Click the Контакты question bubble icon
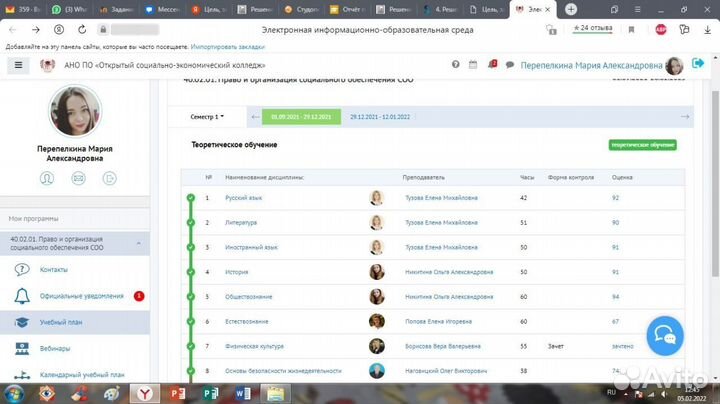Screen dimensions: 720x404 pyautogui.click(x=22, y=269)
